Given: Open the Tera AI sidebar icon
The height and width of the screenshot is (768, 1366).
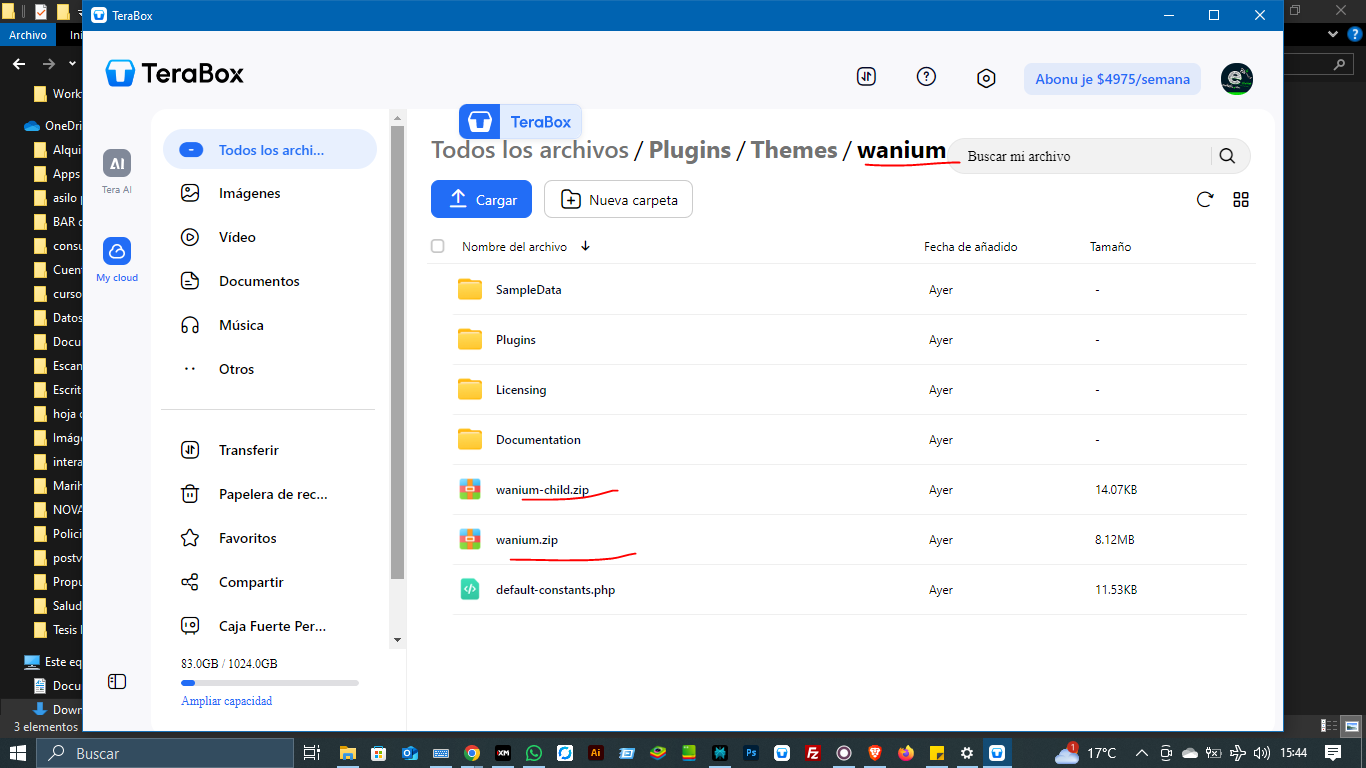Looking at the screenshot, I should point(117,164).
